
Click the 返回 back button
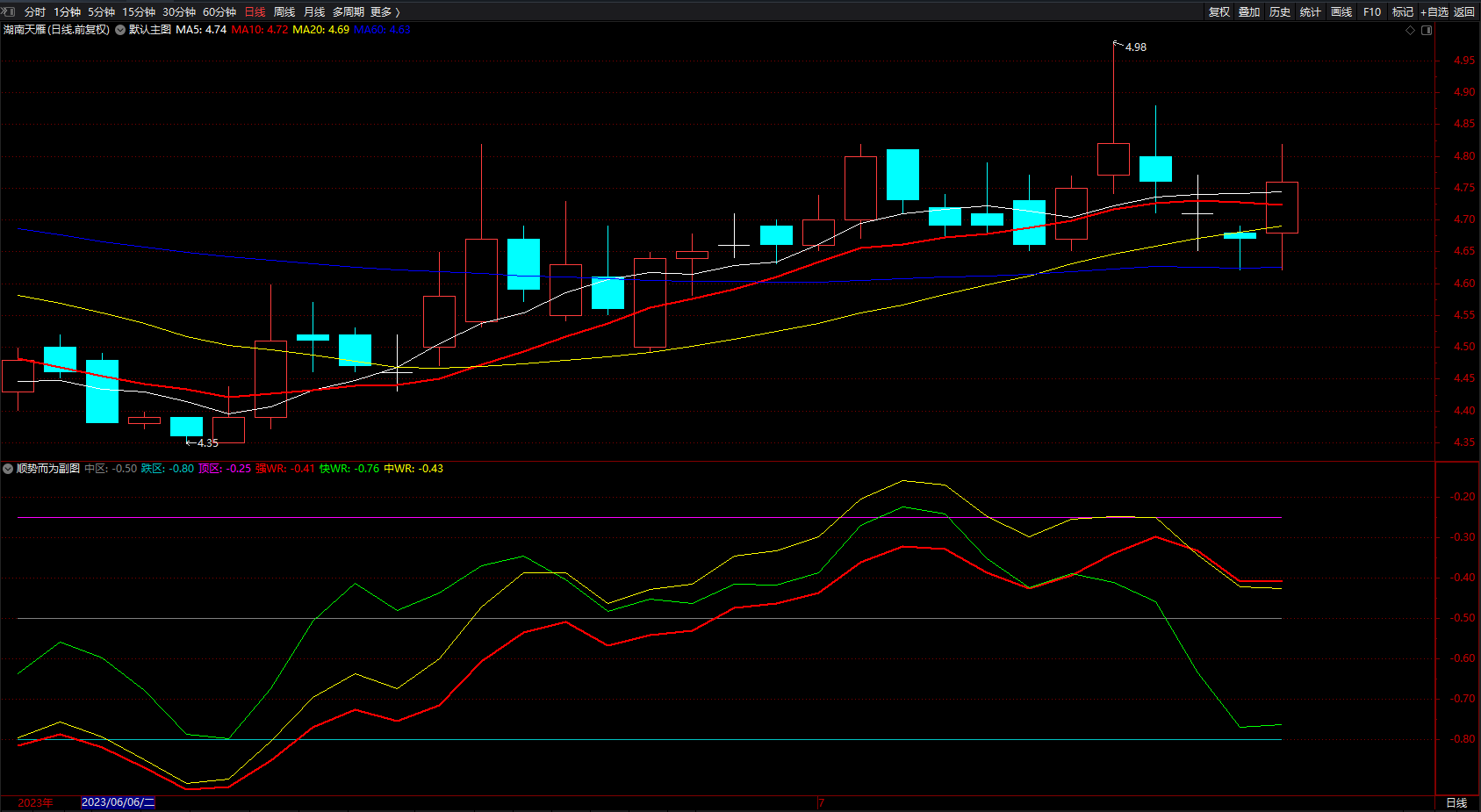tap(1464, 11)
